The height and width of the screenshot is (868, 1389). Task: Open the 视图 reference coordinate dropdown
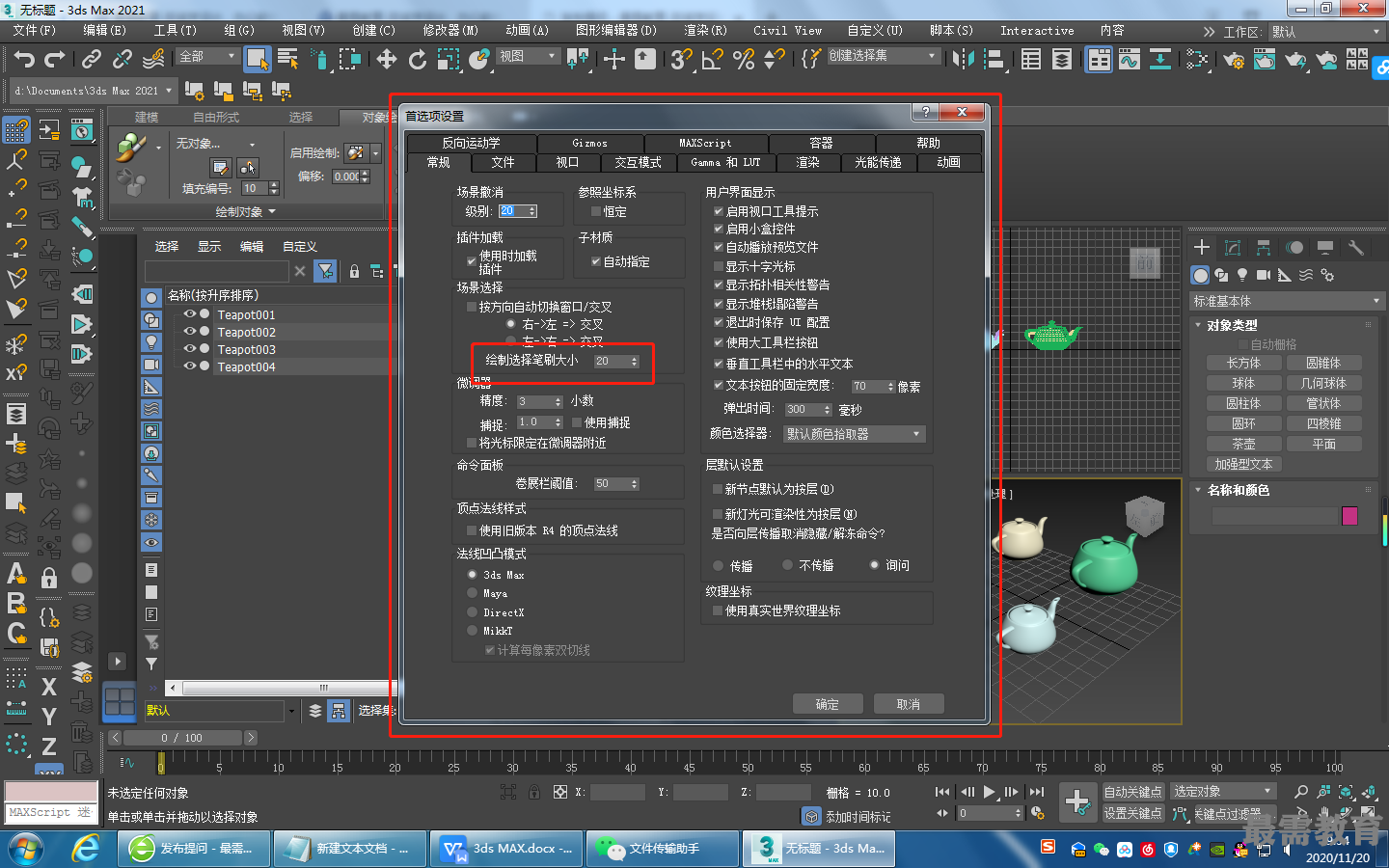(528, 56)
